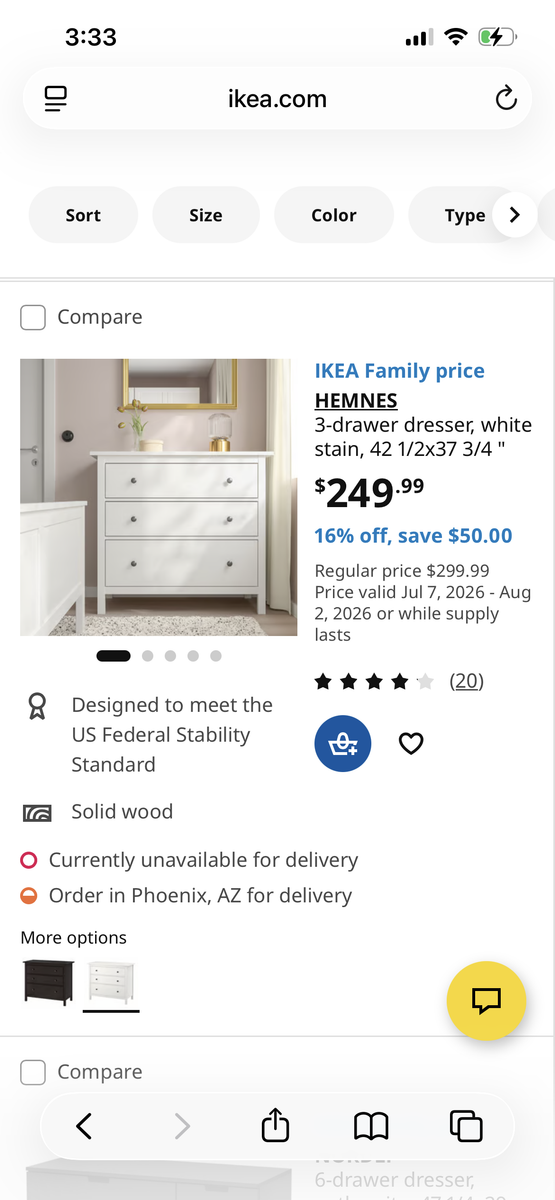The height and width of the screenshot is (1200, 555).
Task: Open the HEMNES product link
Action: click(356, 401)
